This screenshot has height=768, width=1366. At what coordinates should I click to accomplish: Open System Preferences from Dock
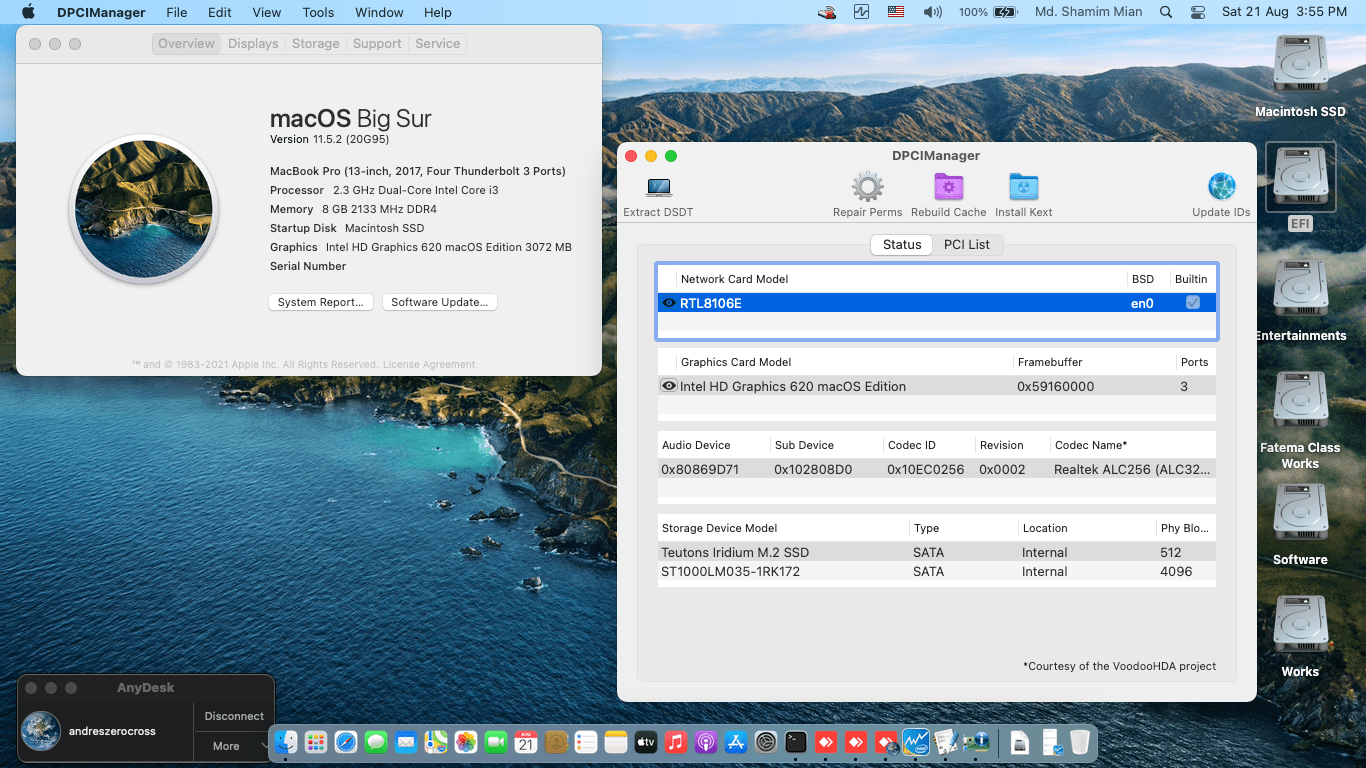click(766, 742)
